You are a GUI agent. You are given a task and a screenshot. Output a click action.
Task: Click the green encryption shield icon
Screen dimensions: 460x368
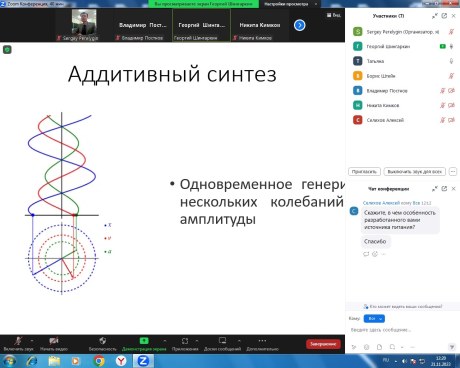pyautogui.click(x=7, y=50)
